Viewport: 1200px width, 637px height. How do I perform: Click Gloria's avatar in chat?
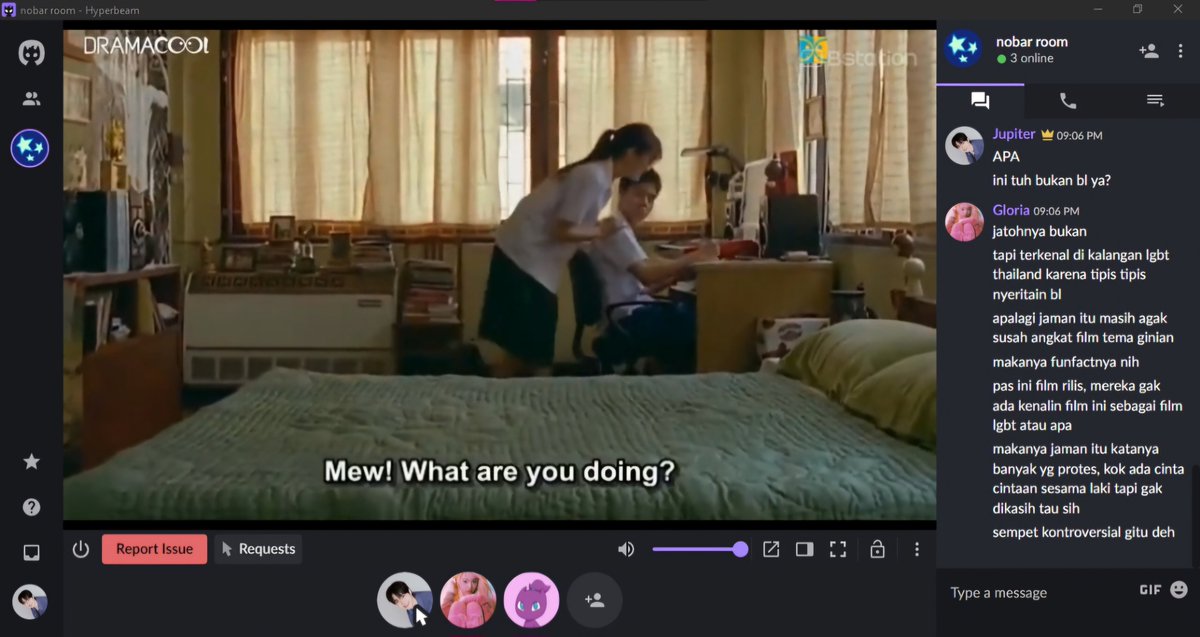964,222
